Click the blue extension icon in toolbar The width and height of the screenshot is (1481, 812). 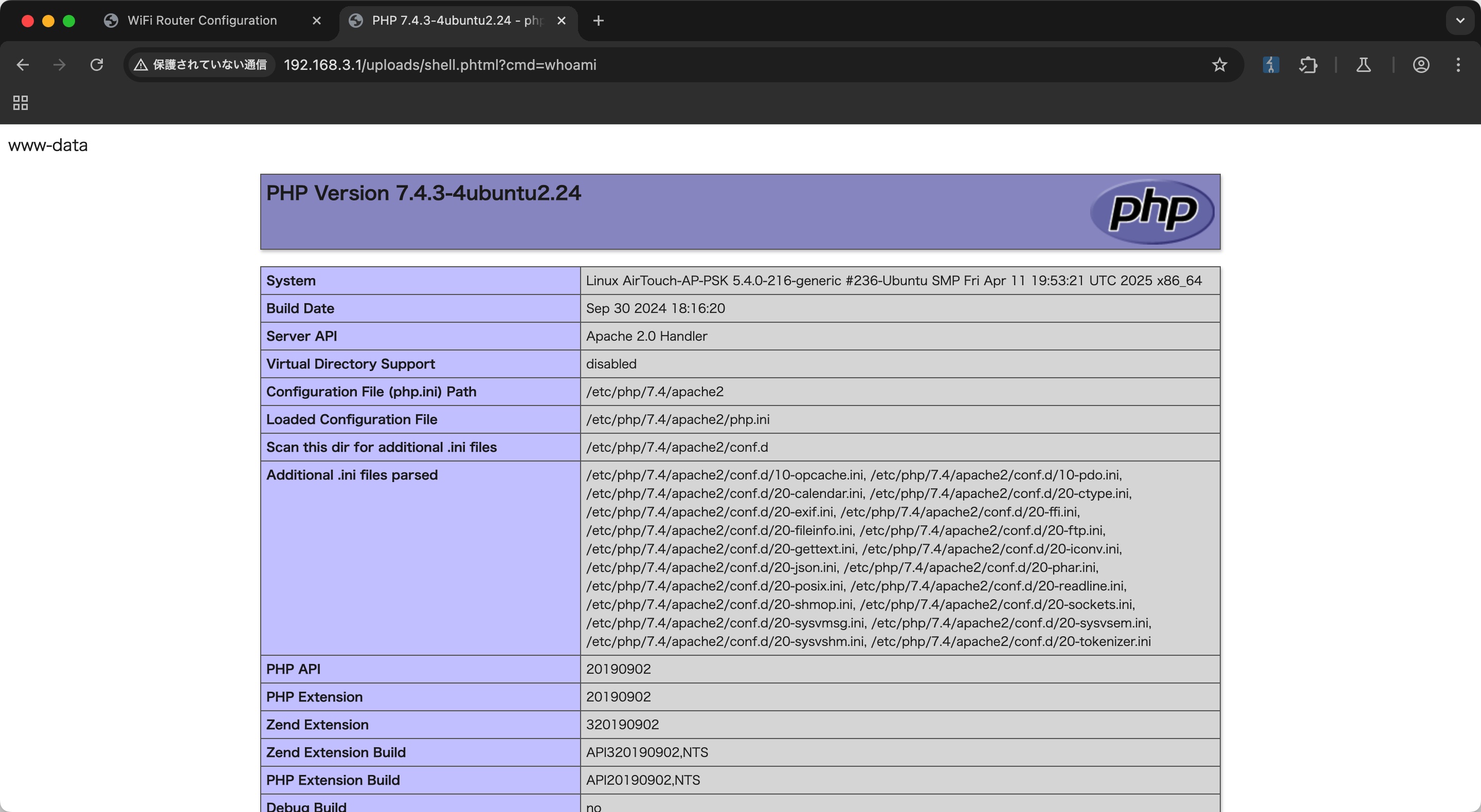coord(1271,65)
